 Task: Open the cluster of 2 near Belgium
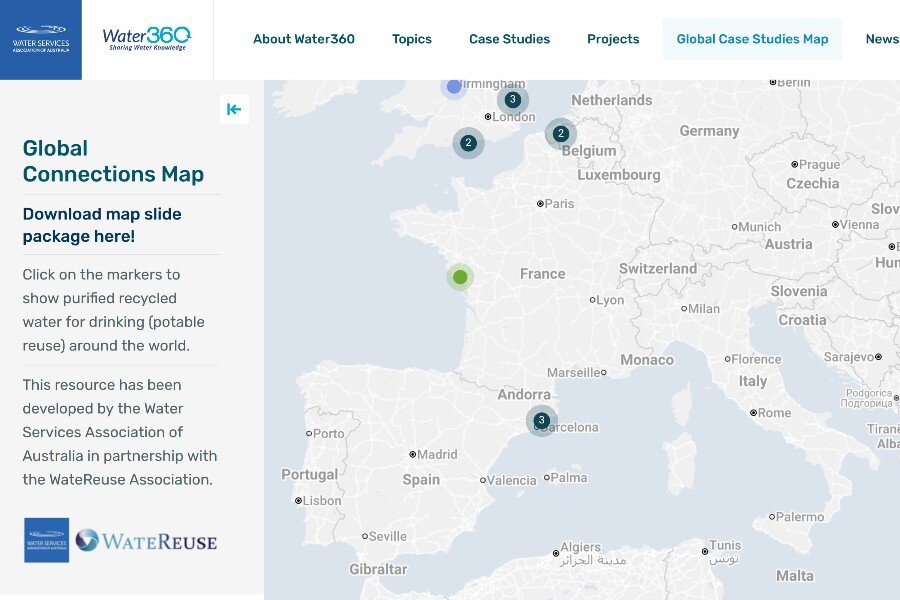[x=561, y=134]
